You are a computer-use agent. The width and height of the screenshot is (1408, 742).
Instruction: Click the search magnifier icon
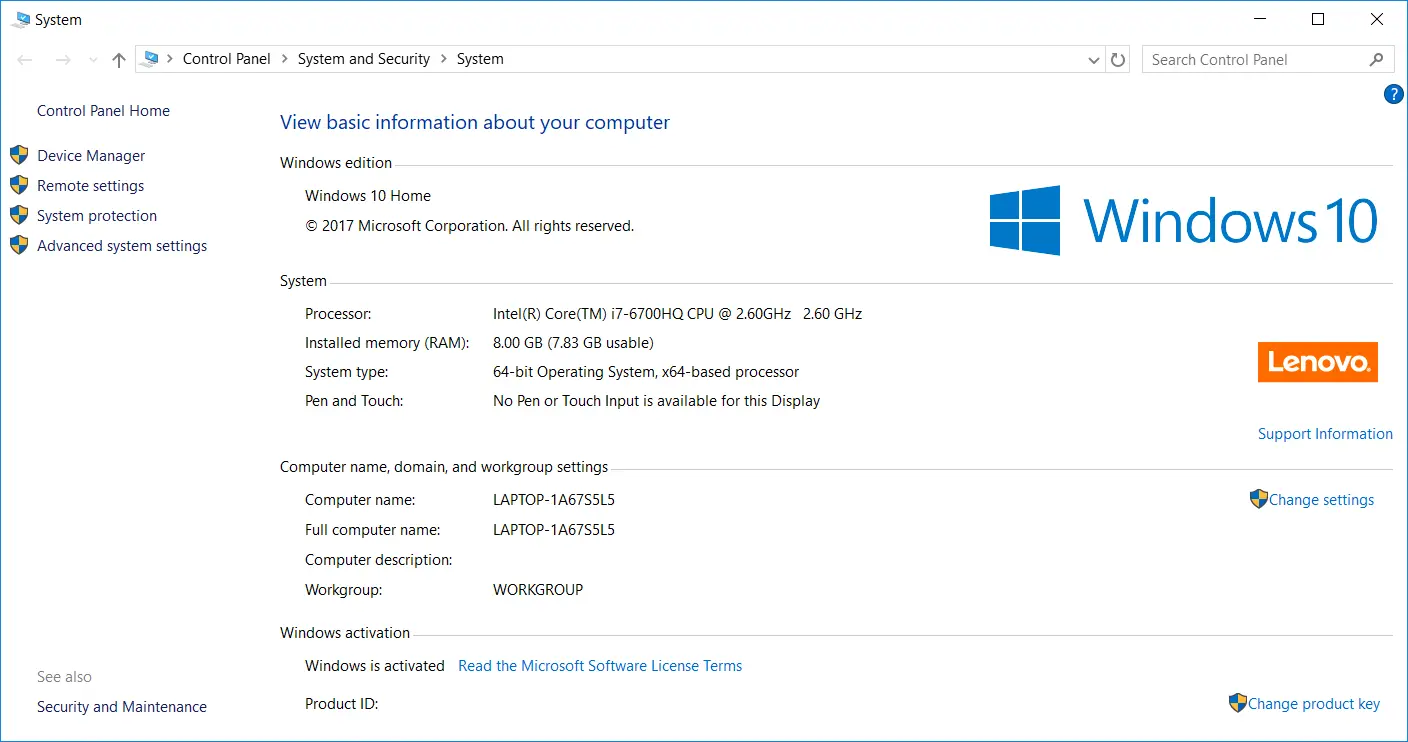point(1376,60)
